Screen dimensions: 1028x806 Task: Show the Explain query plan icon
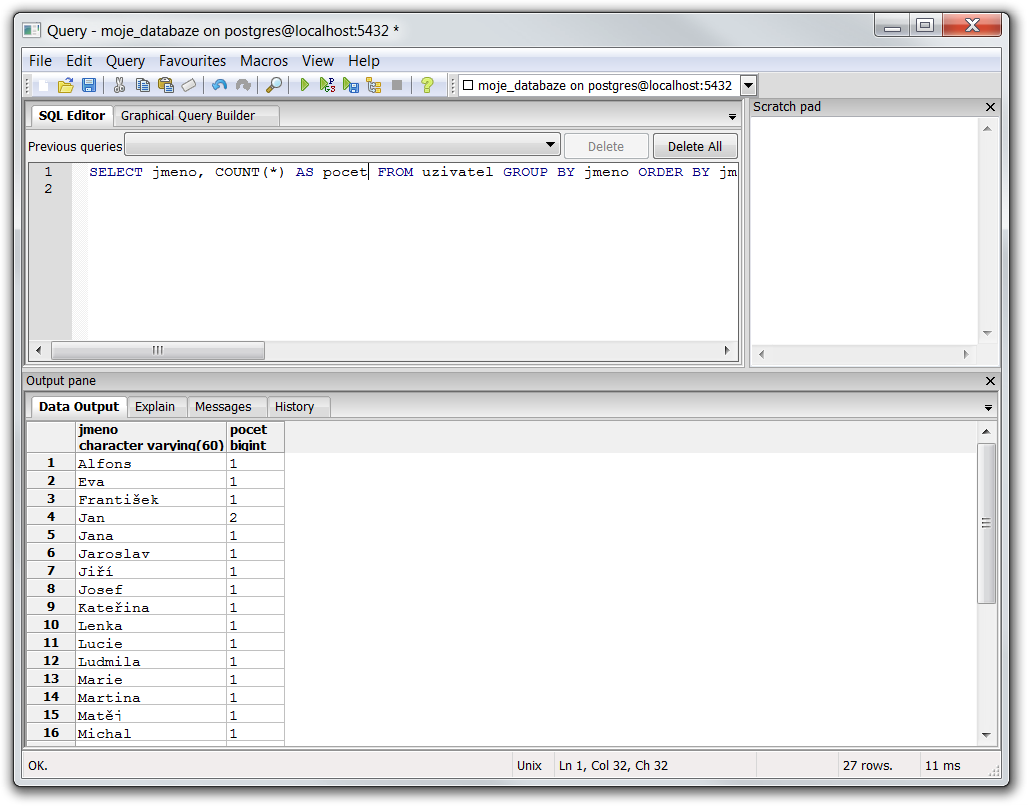pyautogui.click(x=374, y=86)
